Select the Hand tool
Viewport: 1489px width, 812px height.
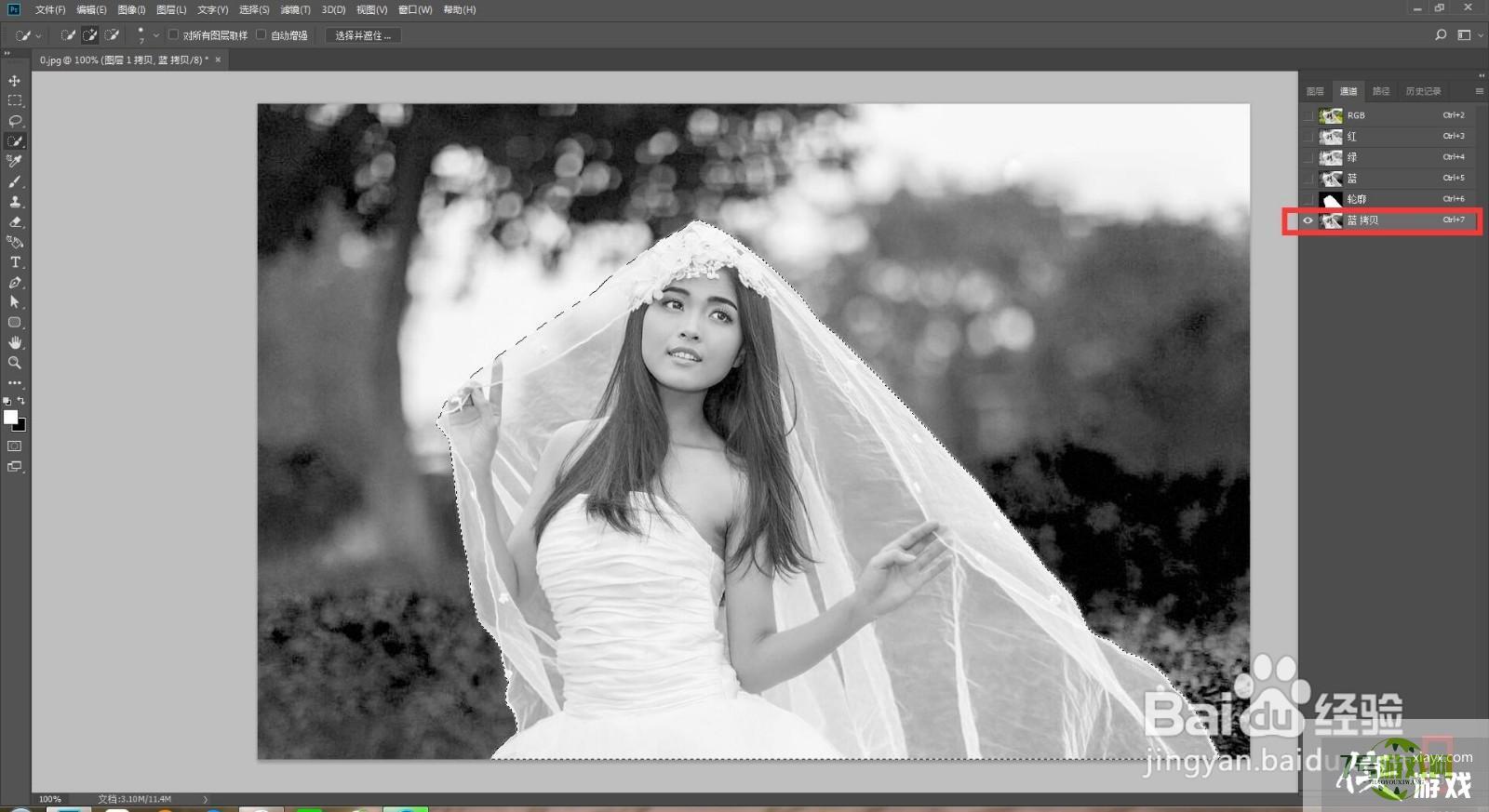click(x=14, y=343)
